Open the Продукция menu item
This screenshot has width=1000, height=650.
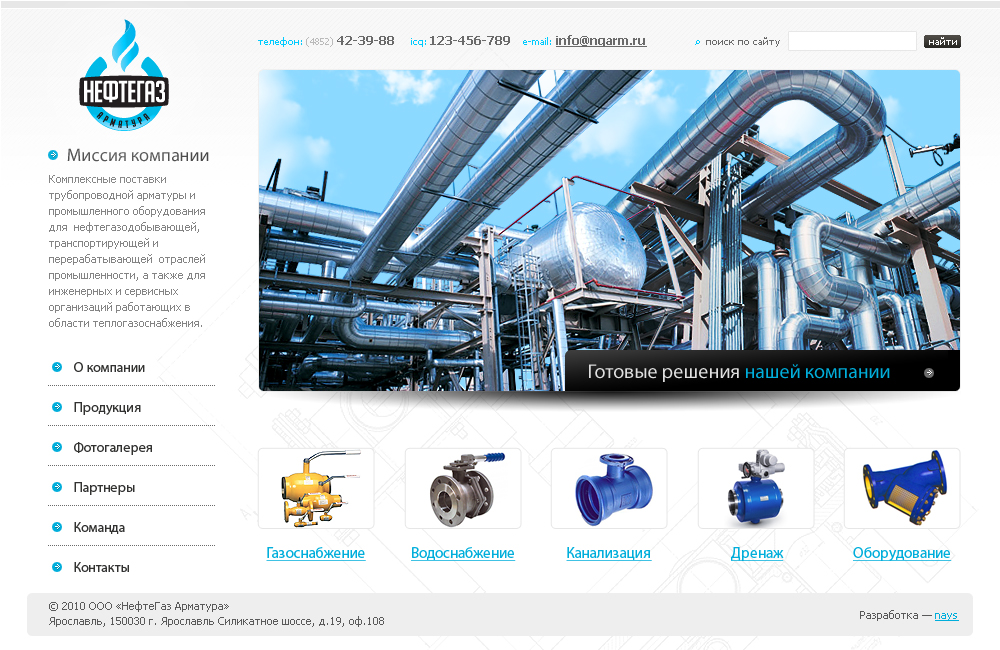107,408
